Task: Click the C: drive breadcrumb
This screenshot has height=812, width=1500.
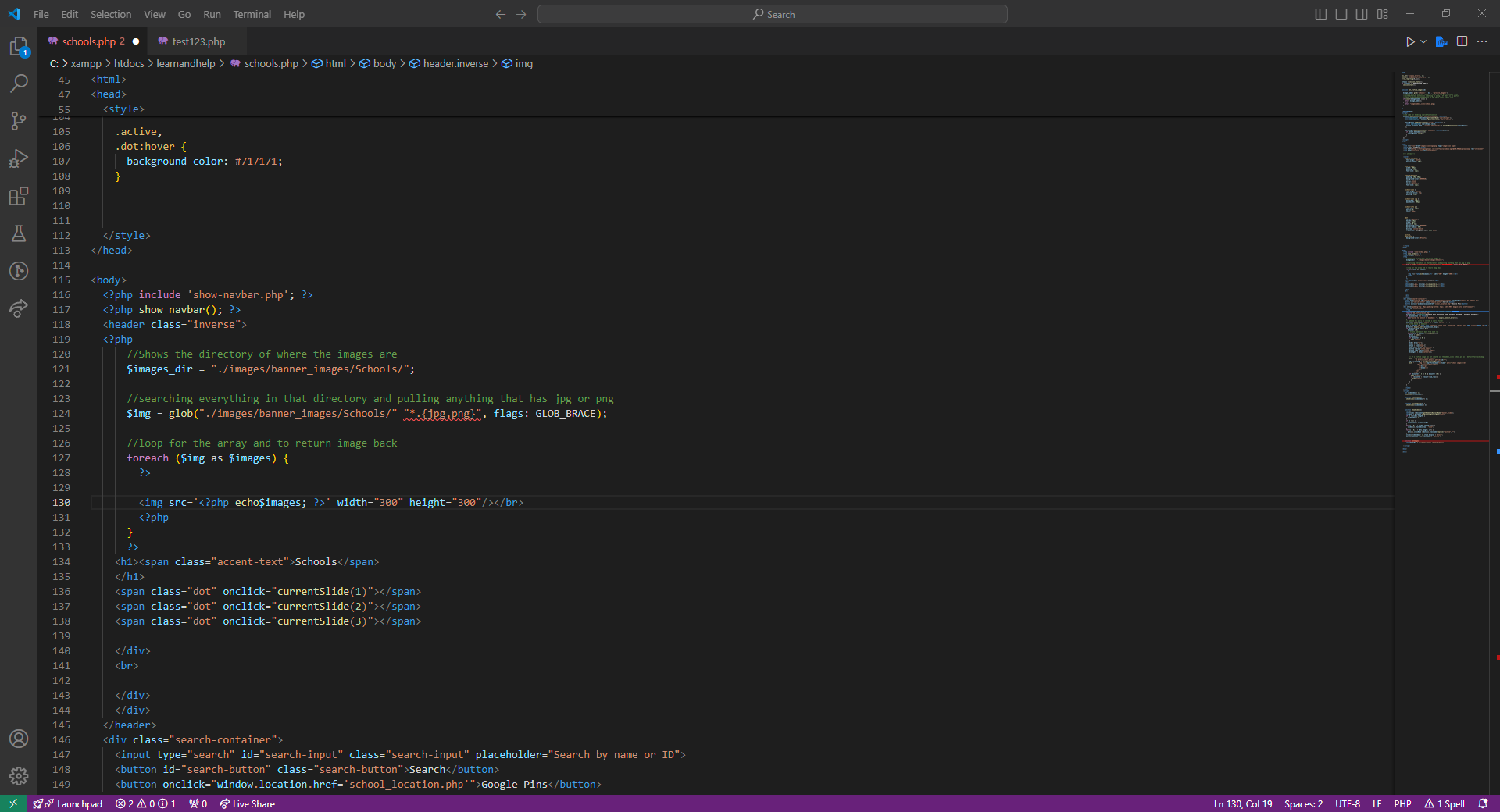Action: click(54, 63)
